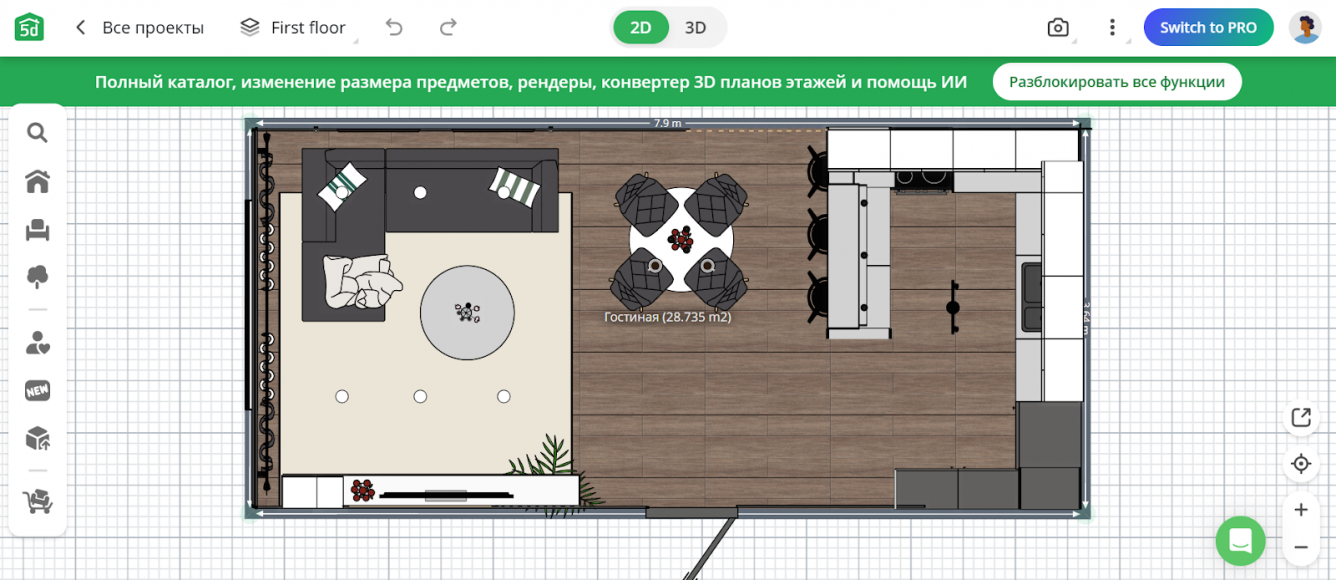Open search in the left sidebar
The height and width of the screenshot is (580, 1336).
point(37,133)
